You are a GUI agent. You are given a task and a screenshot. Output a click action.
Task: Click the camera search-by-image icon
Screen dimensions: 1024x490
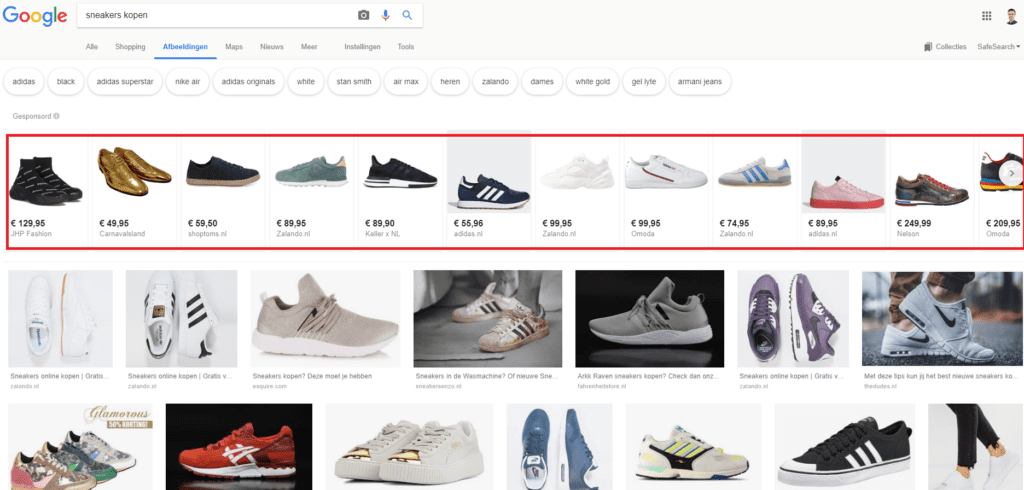pos(363,15)
